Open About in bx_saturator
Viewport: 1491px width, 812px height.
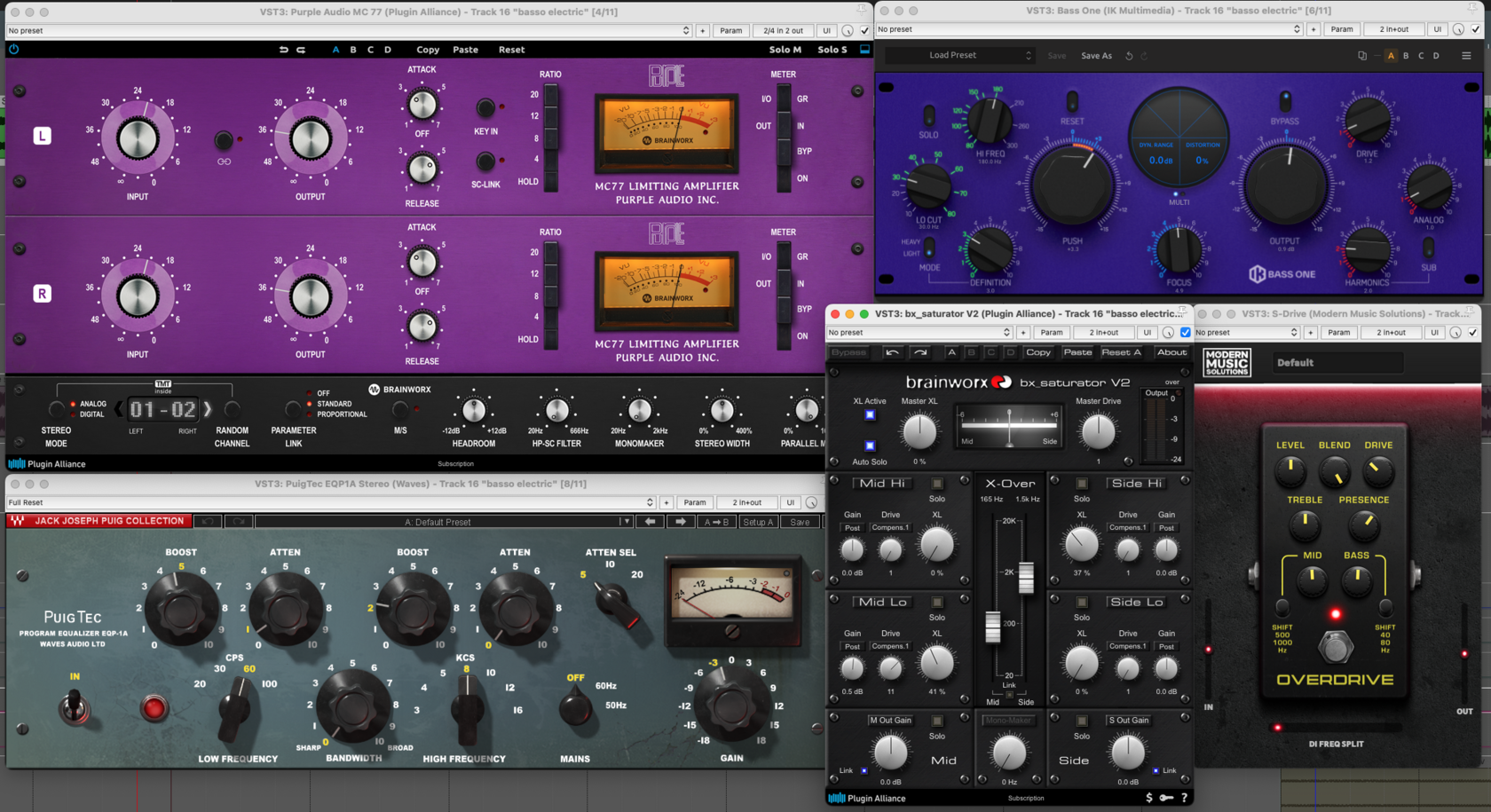[1171, 352]
